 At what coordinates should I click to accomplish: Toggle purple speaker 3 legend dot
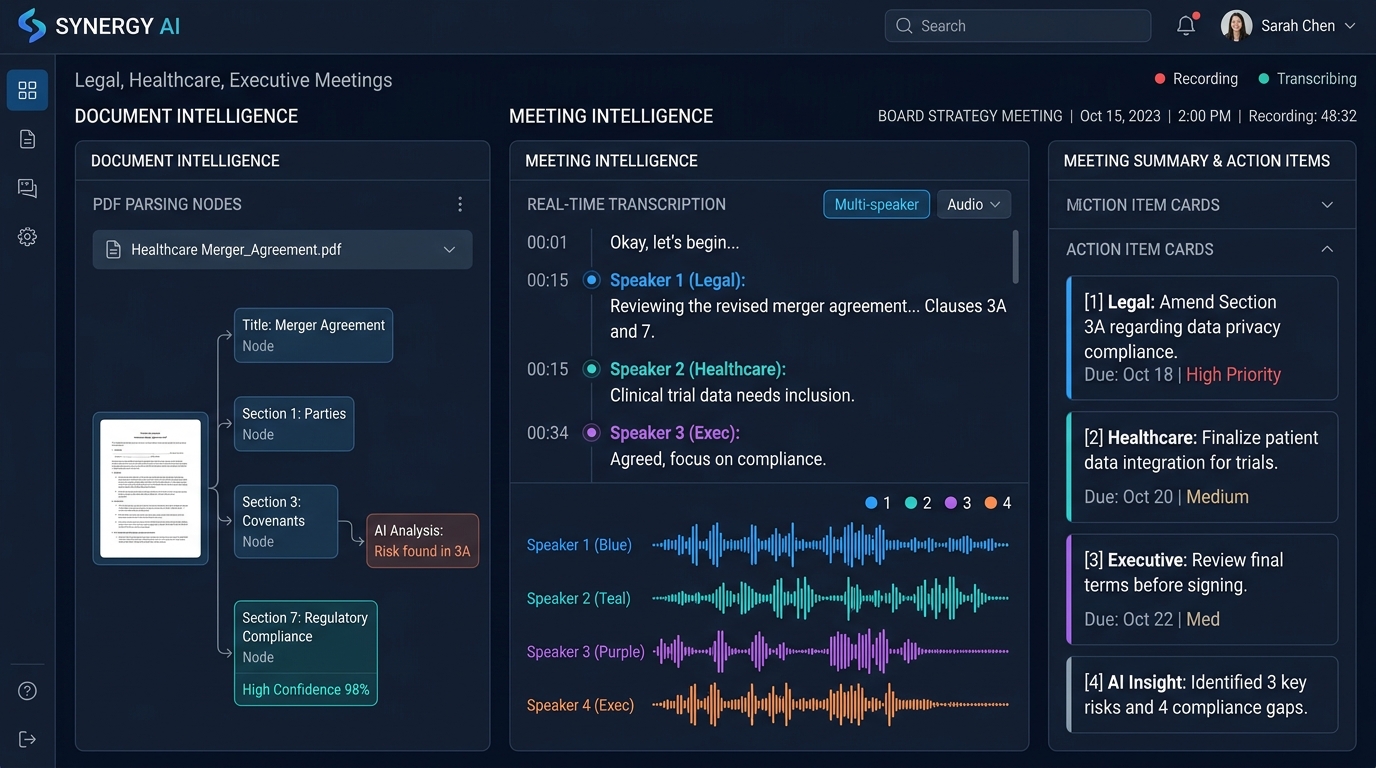pos(951,503)
